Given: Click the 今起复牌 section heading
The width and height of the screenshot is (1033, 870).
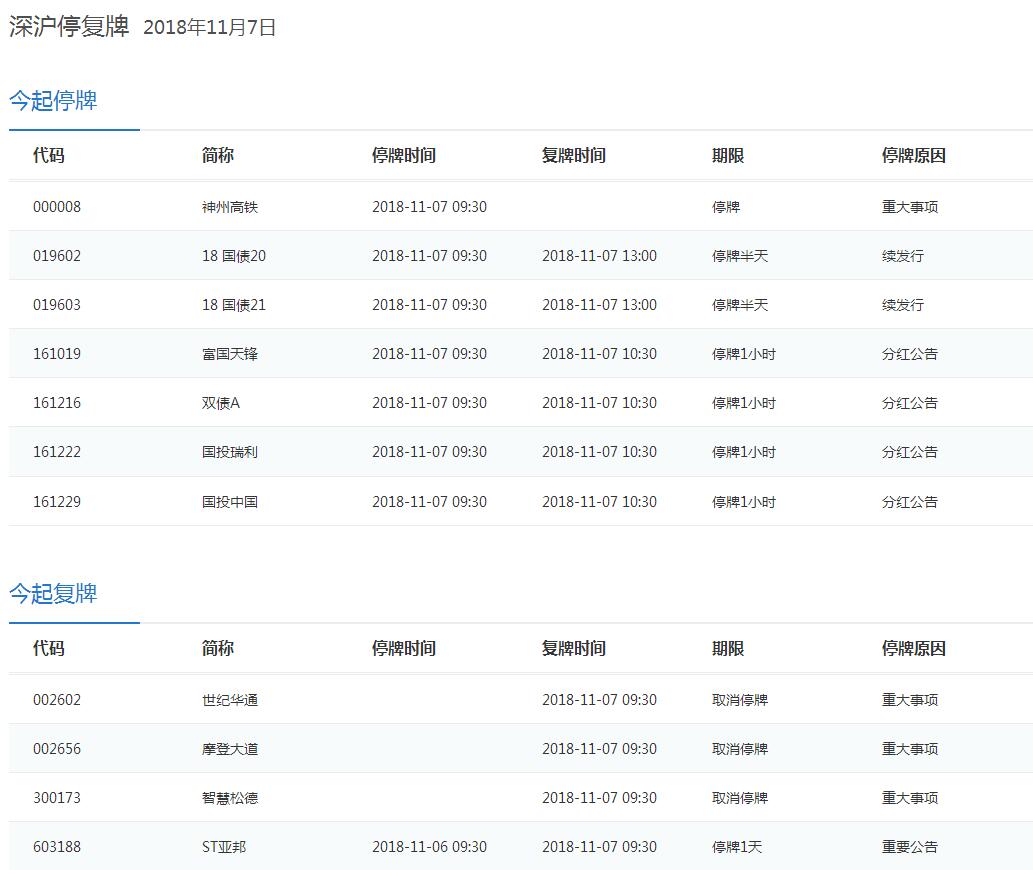Looking at the screenshot, I should [x=53, y=594].
